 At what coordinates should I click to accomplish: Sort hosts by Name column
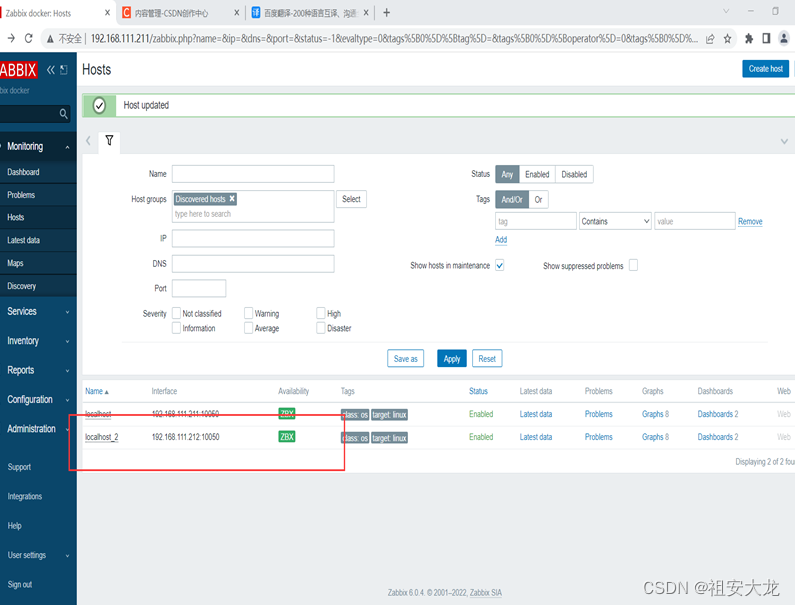pos(96,391)
